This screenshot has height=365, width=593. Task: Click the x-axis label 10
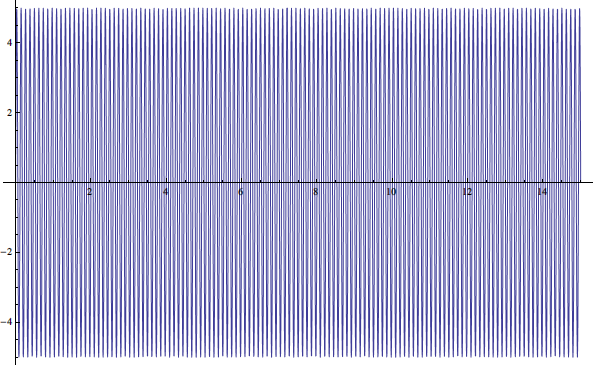point(391,192)
